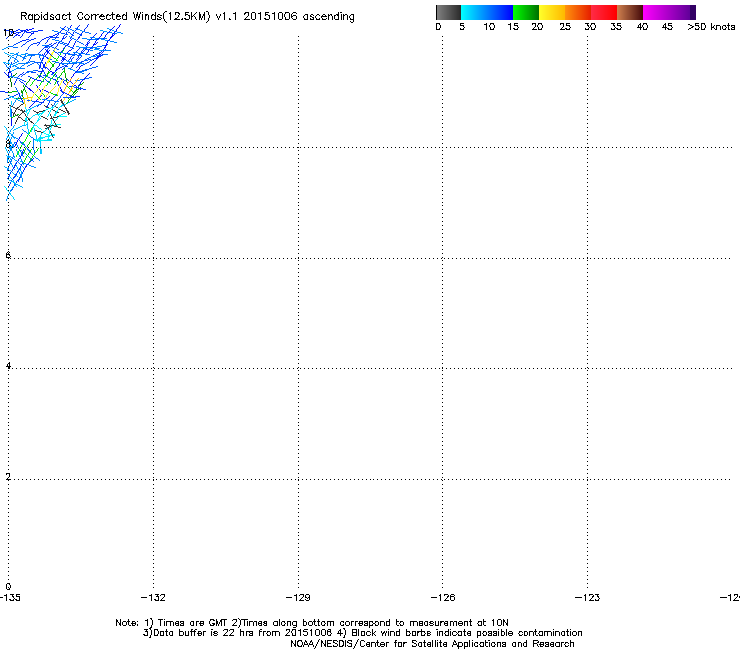Click the latitude label '2' on left axis
This screenshot has height=650, width=740.
[x=8, y=476]
